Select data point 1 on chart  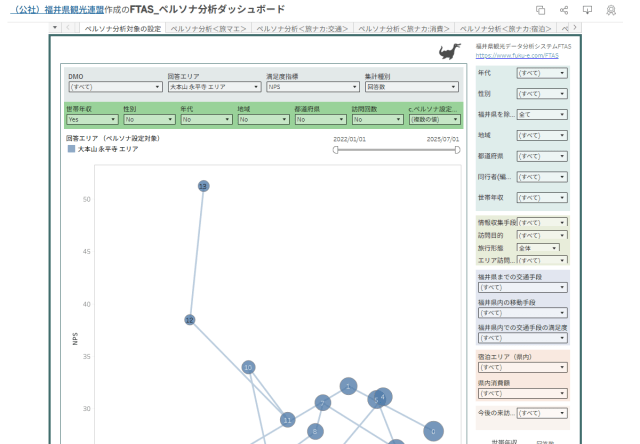pyautogui.click(x=348, y=386)
